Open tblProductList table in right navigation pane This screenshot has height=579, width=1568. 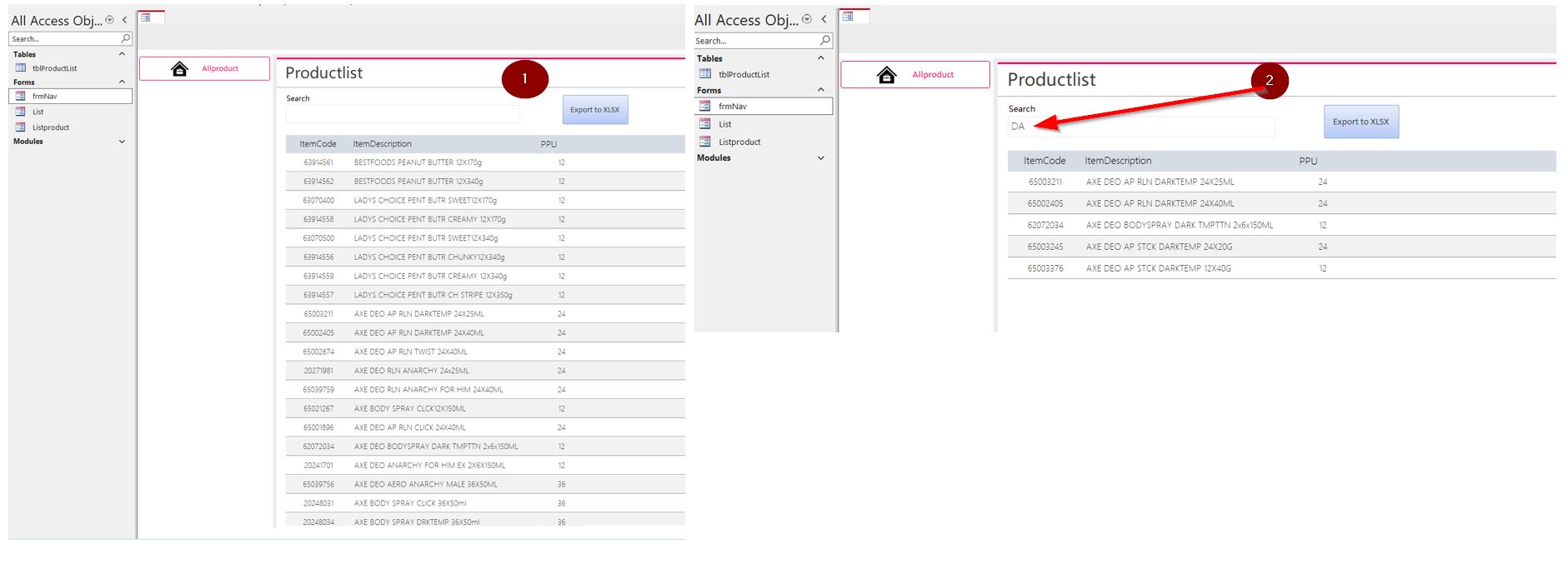[x=744, y=74]
